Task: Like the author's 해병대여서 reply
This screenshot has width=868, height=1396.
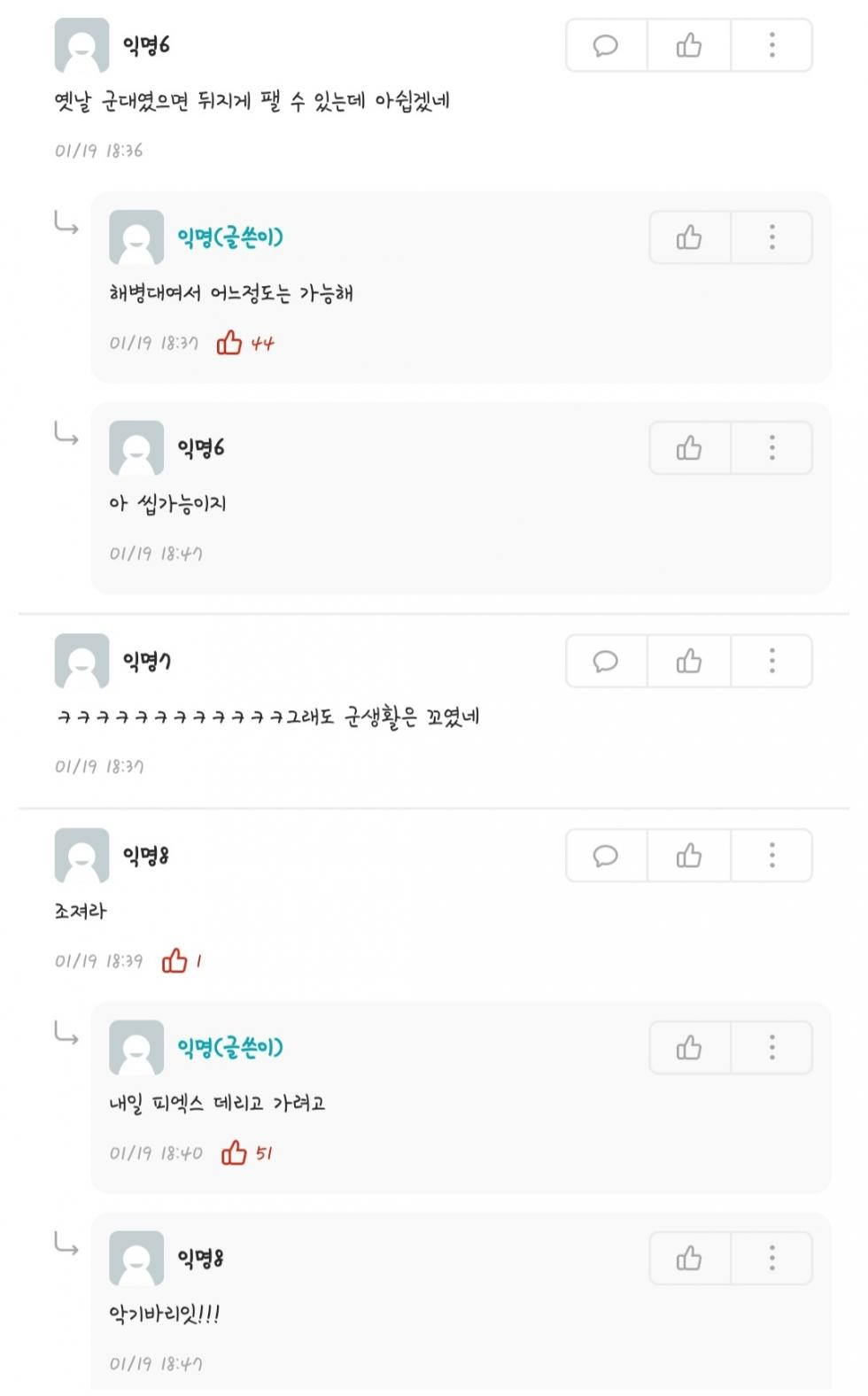Action: click(x=689, y=237)
